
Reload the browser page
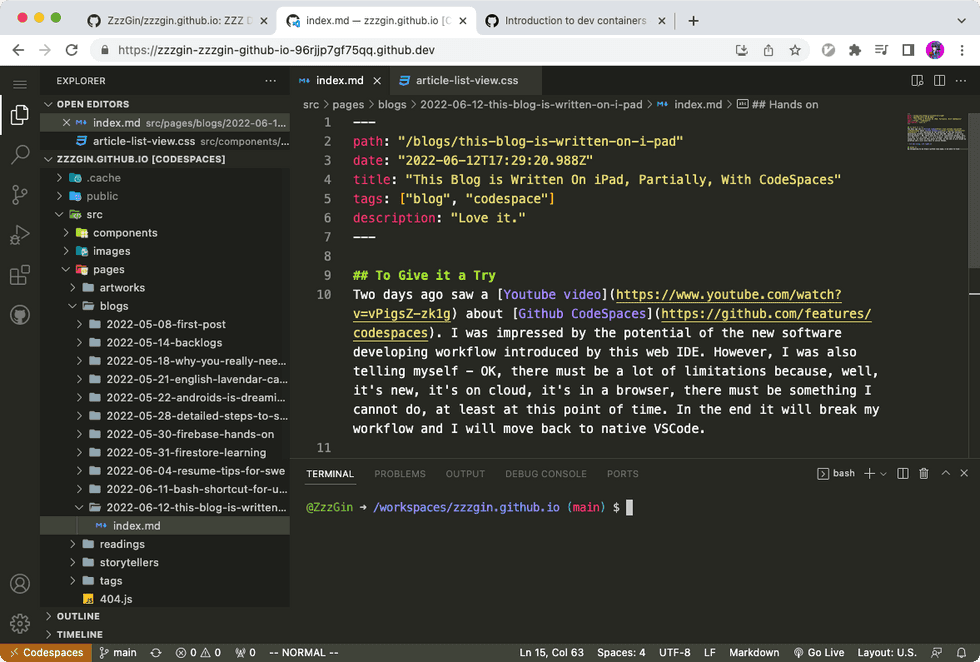[72, 50]
